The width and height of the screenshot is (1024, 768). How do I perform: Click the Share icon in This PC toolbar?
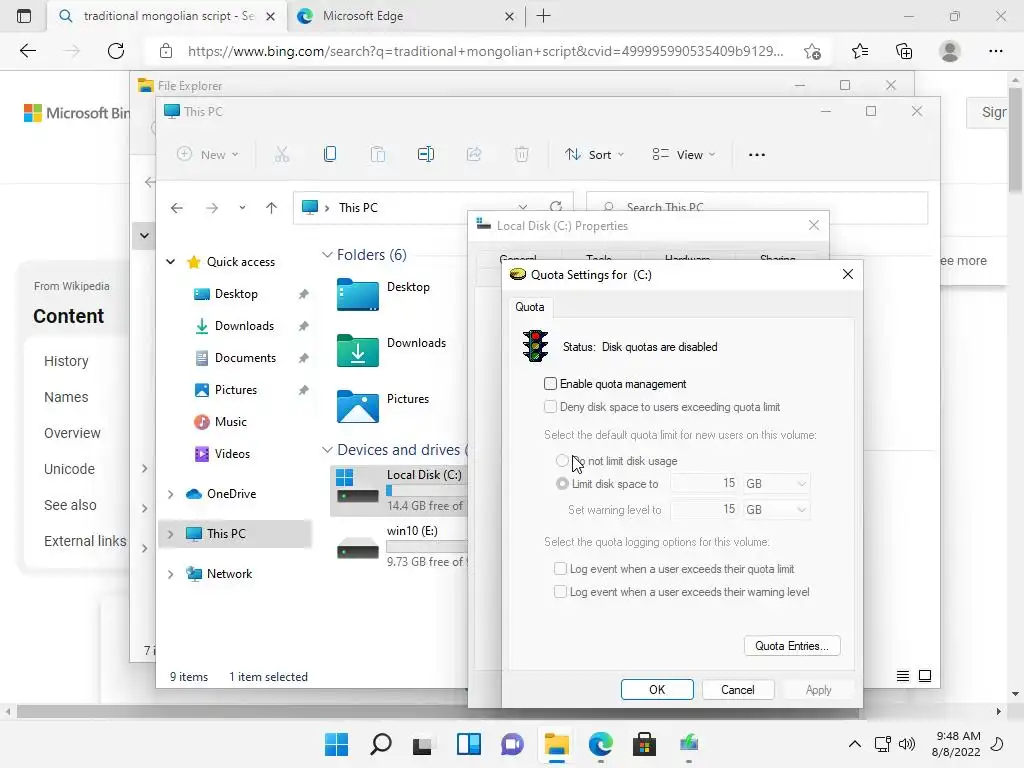474,155
